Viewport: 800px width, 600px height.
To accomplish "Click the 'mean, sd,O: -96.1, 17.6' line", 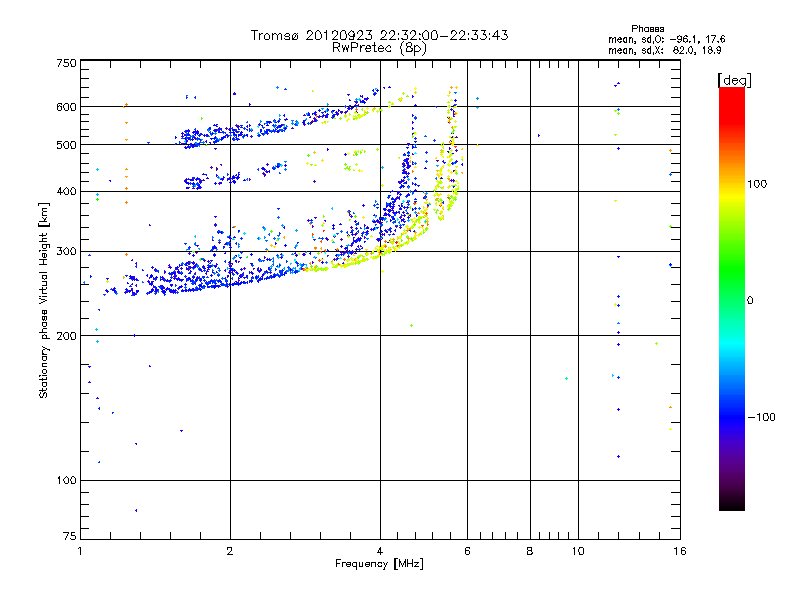I will (666, 39).
